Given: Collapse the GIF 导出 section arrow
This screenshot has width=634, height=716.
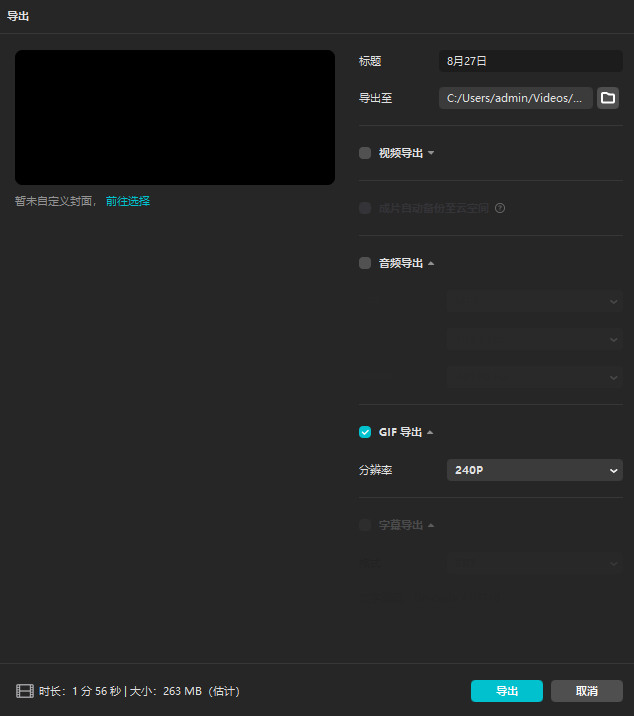Looking at the screenshot, I should click(x=430, y=432).
